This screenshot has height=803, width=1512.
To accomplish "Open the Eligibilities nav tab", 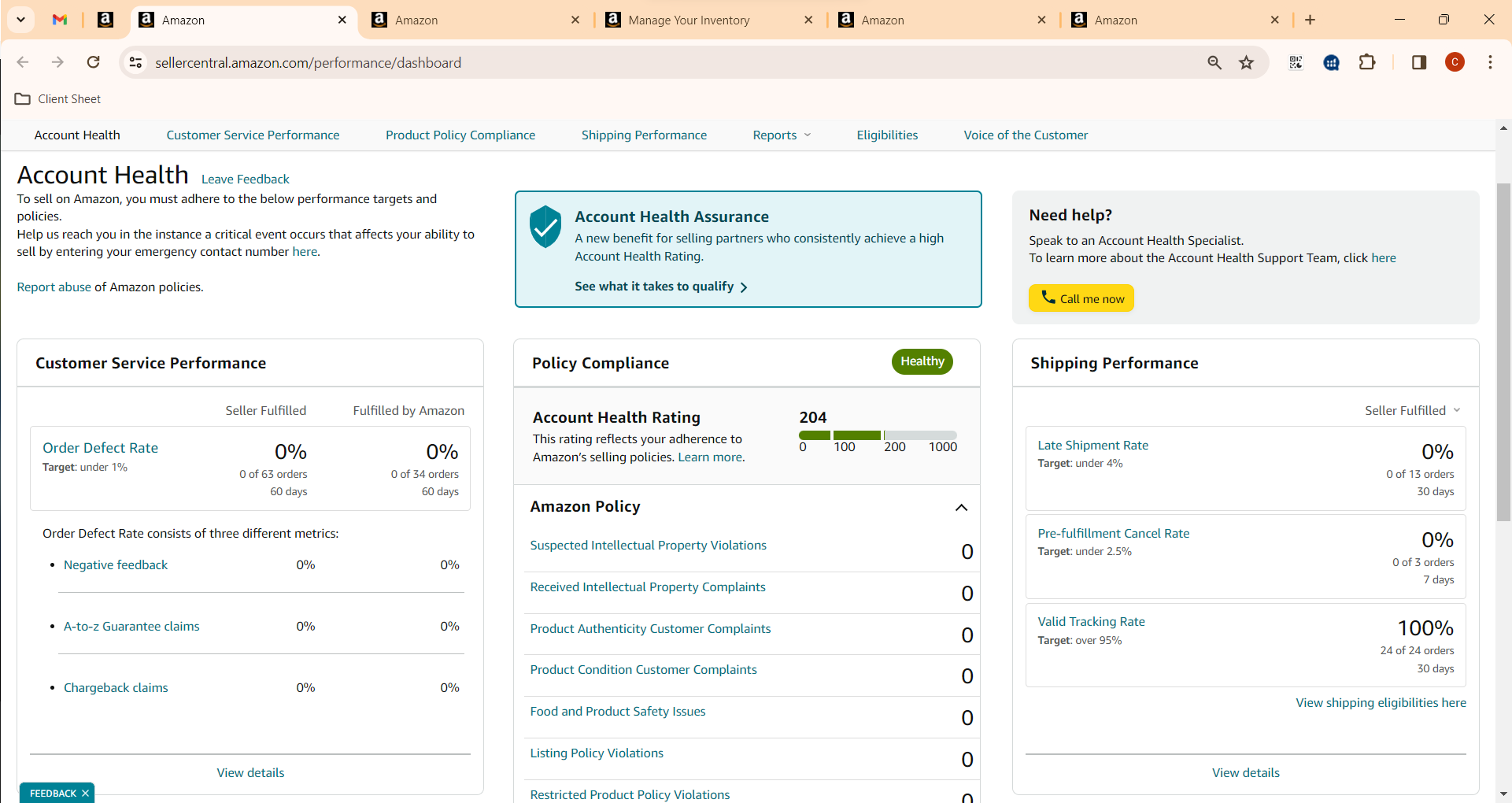I will (887, 135).
